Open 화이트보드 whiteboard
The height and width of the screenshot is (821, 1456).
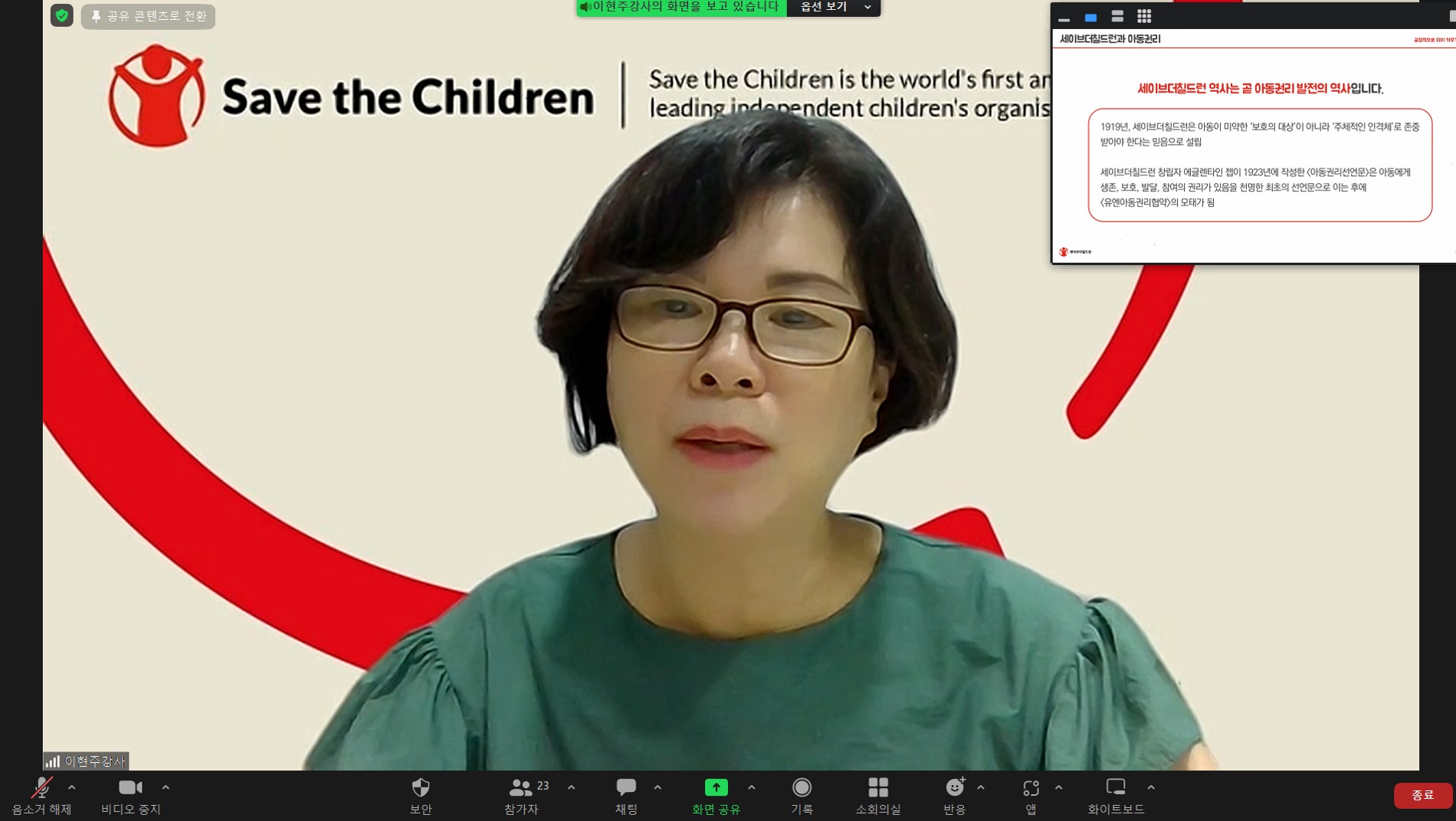click(1116, 796)
